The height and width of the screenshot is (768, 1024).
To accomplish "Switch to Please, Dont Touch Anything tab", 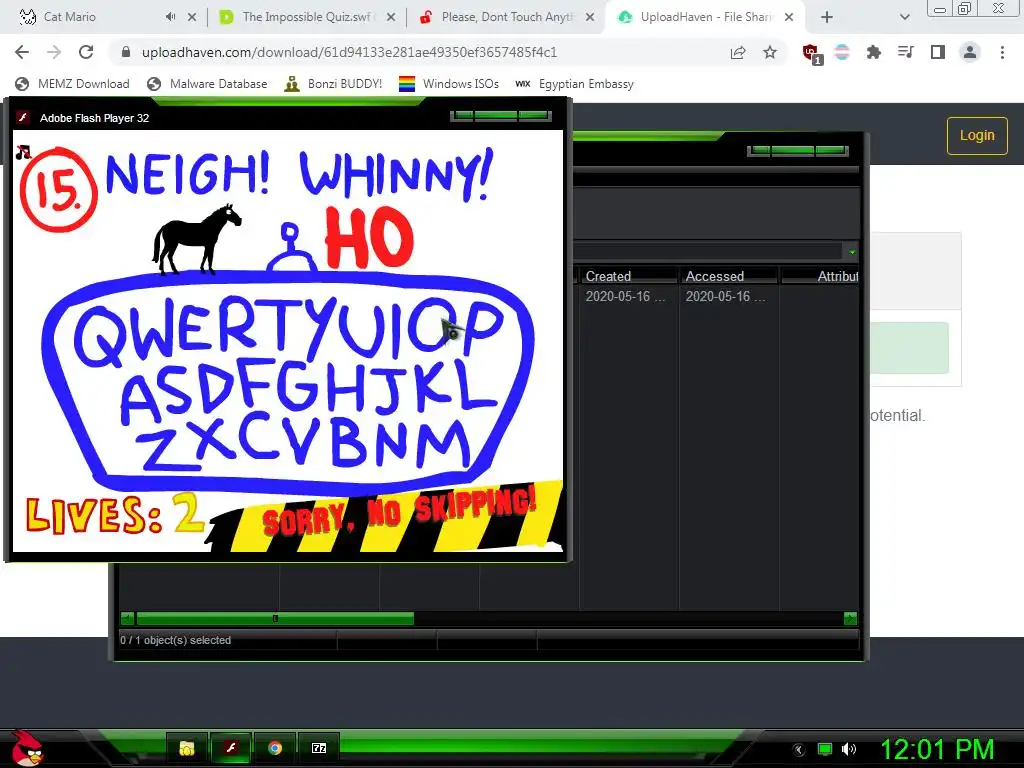I will [506, 17].
